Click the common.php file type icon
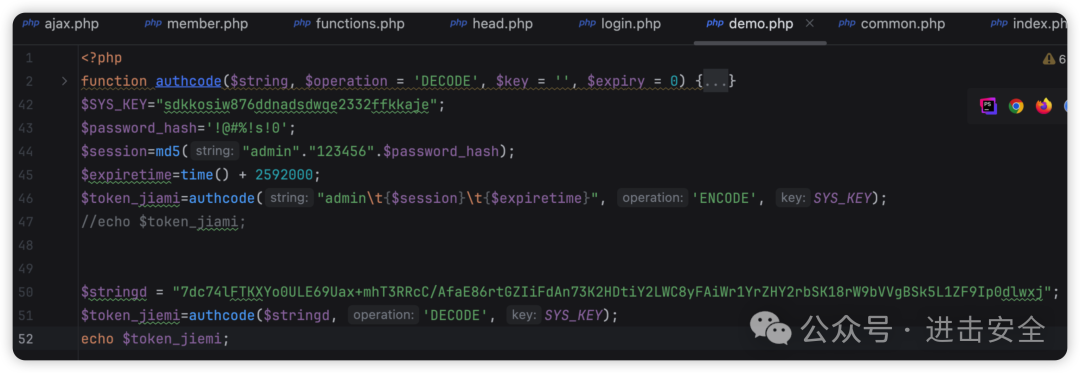 (847, 23)
